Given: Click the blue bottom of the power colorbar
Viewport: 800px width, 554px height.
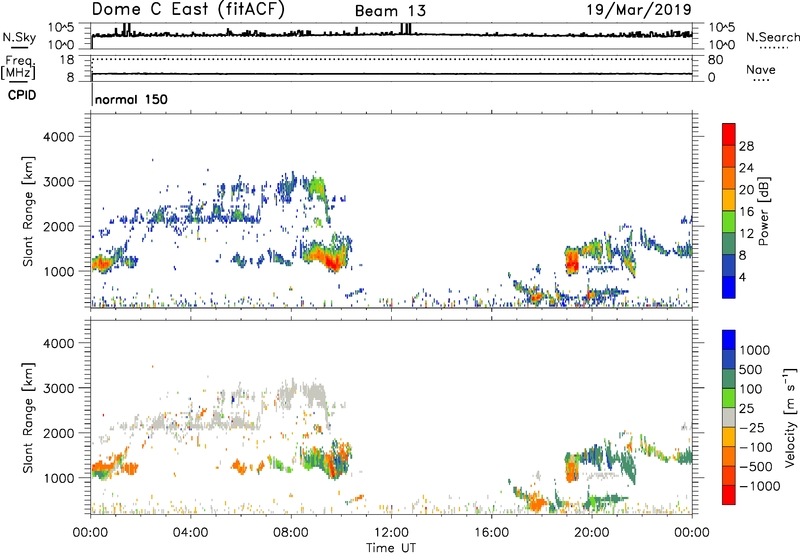Looking at the screenshot, I should 729,287.
